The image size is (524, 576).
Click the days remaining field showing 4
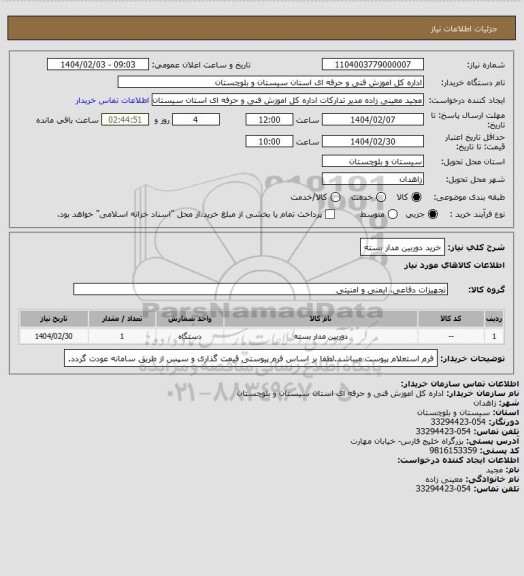(196, 120)
